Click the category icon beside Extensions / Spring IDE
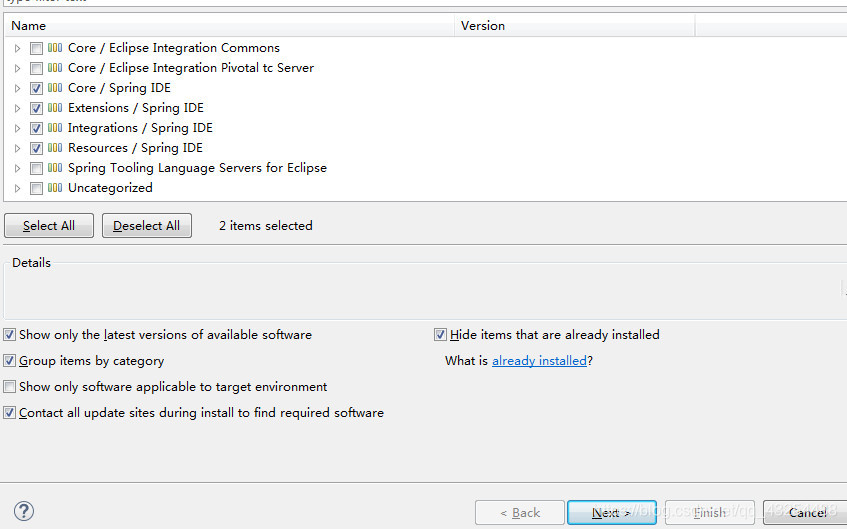Image resolution: width=847 pixels, height=529 pixels. [55, 108]
